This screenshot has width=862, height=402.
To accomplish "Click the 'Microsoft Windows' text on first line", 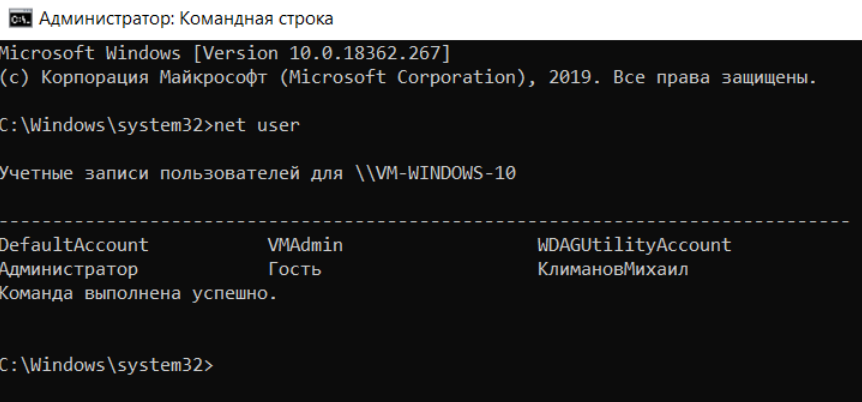I will coord(90,53).
